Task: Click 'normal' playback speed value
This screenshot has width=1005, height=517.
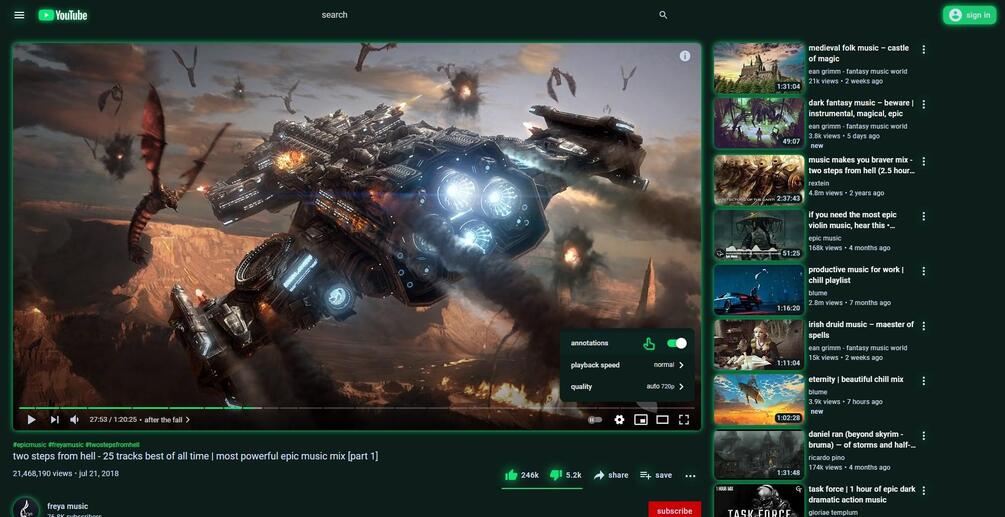Action: [664, 365]
